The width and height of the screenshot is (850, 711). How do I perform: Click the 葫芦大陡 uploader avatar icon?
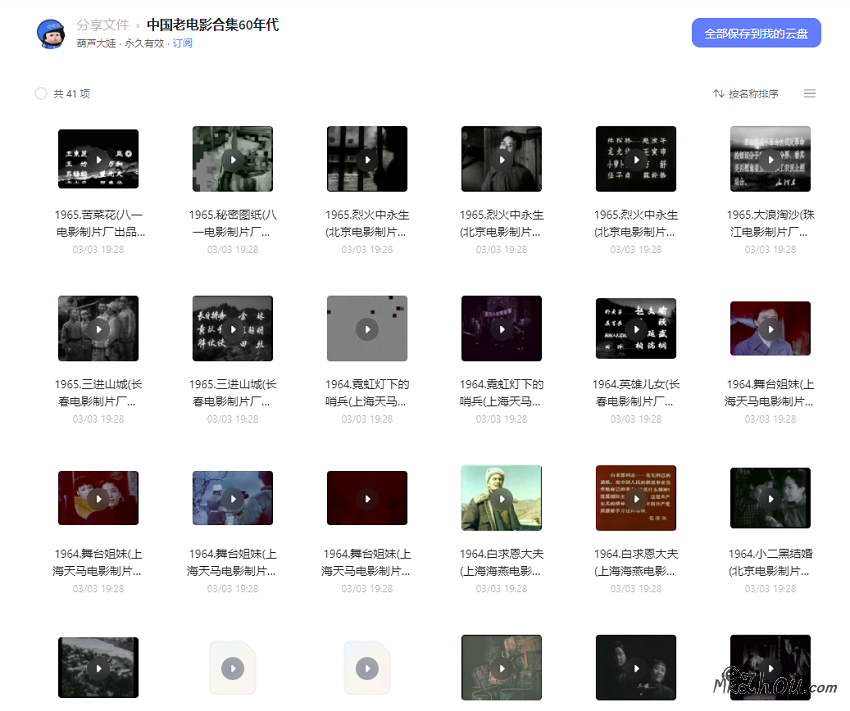pos(50,32)
